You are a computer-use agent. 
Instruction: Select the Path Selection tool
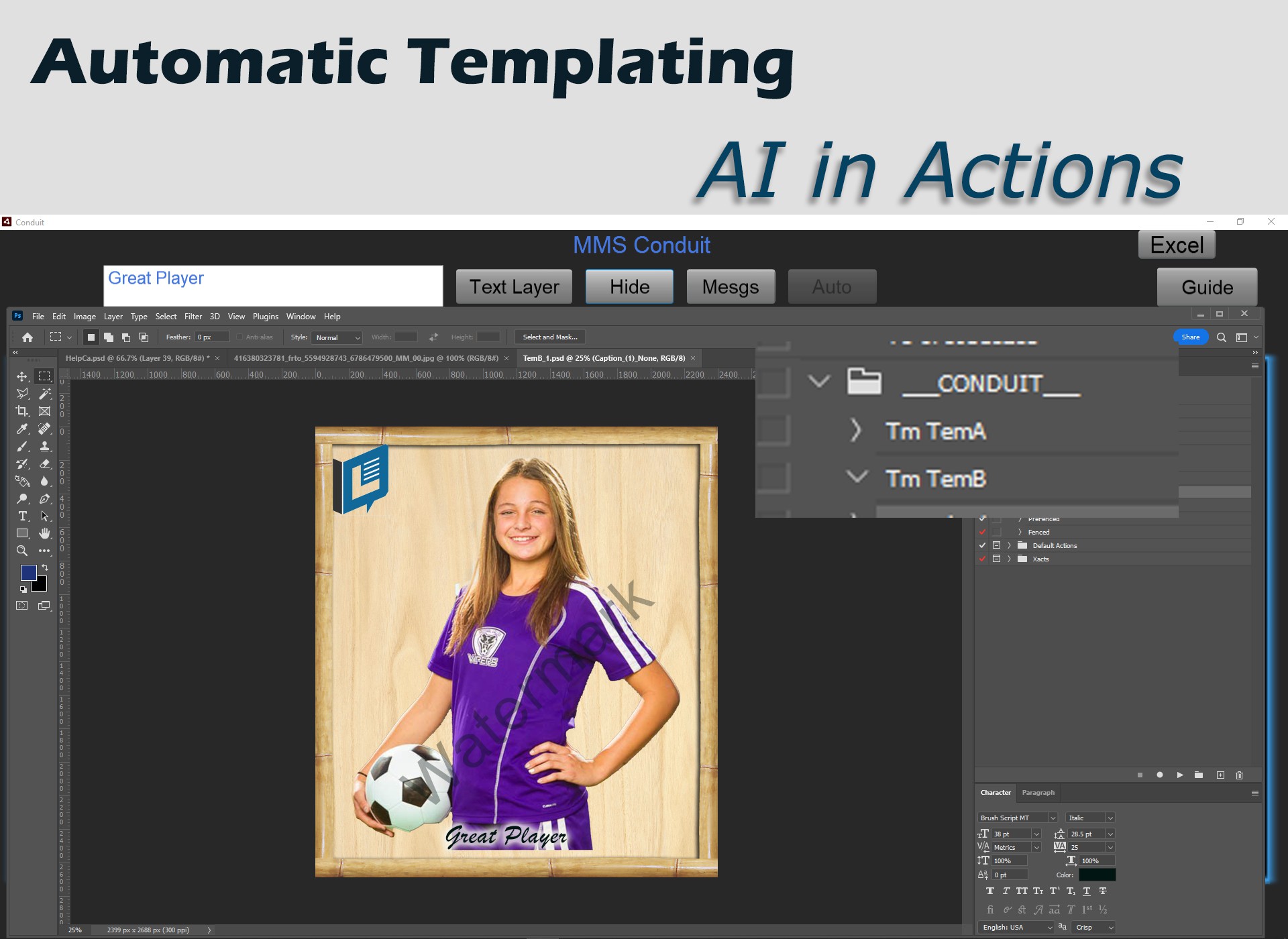click(x=44, y=516)
